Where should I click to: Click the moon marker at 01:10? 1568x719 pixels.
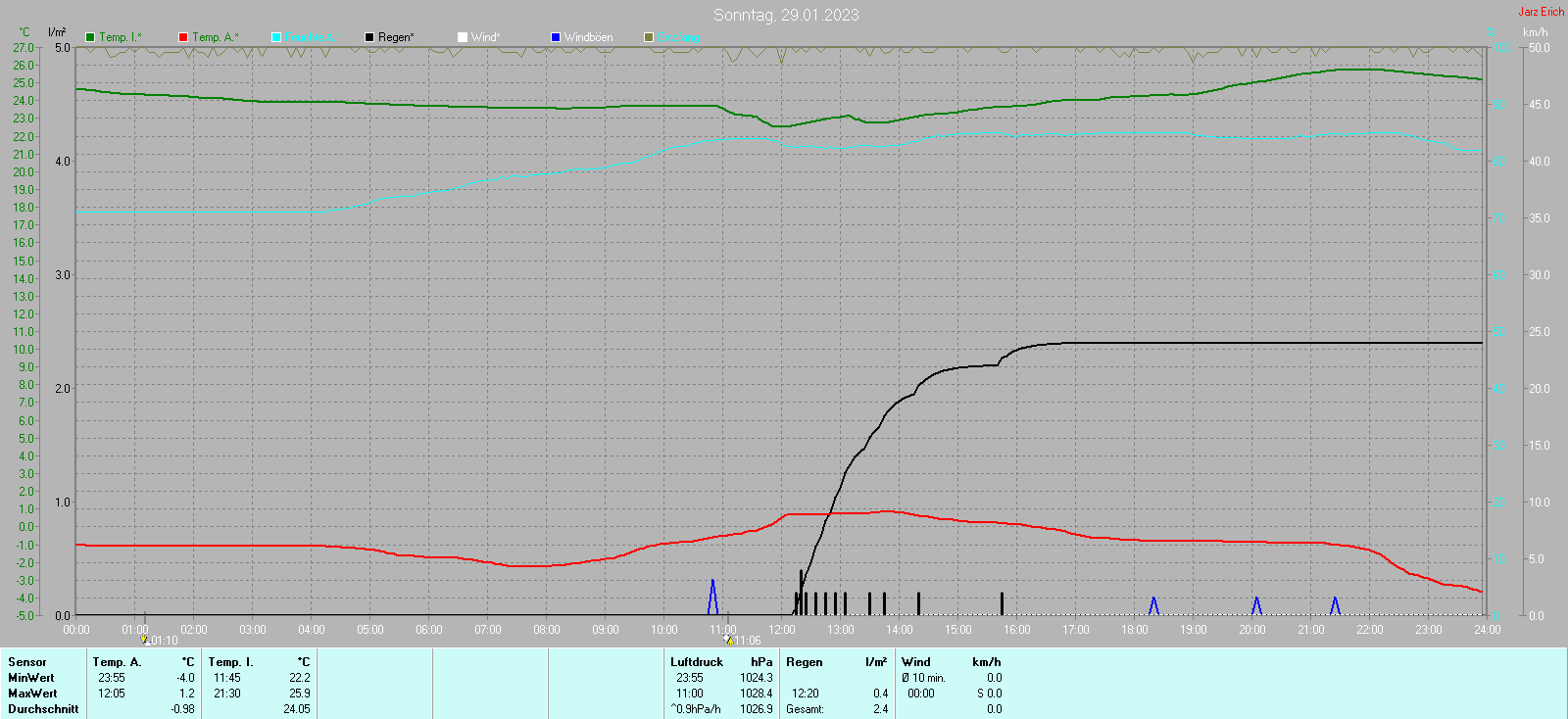click(145, 640)
